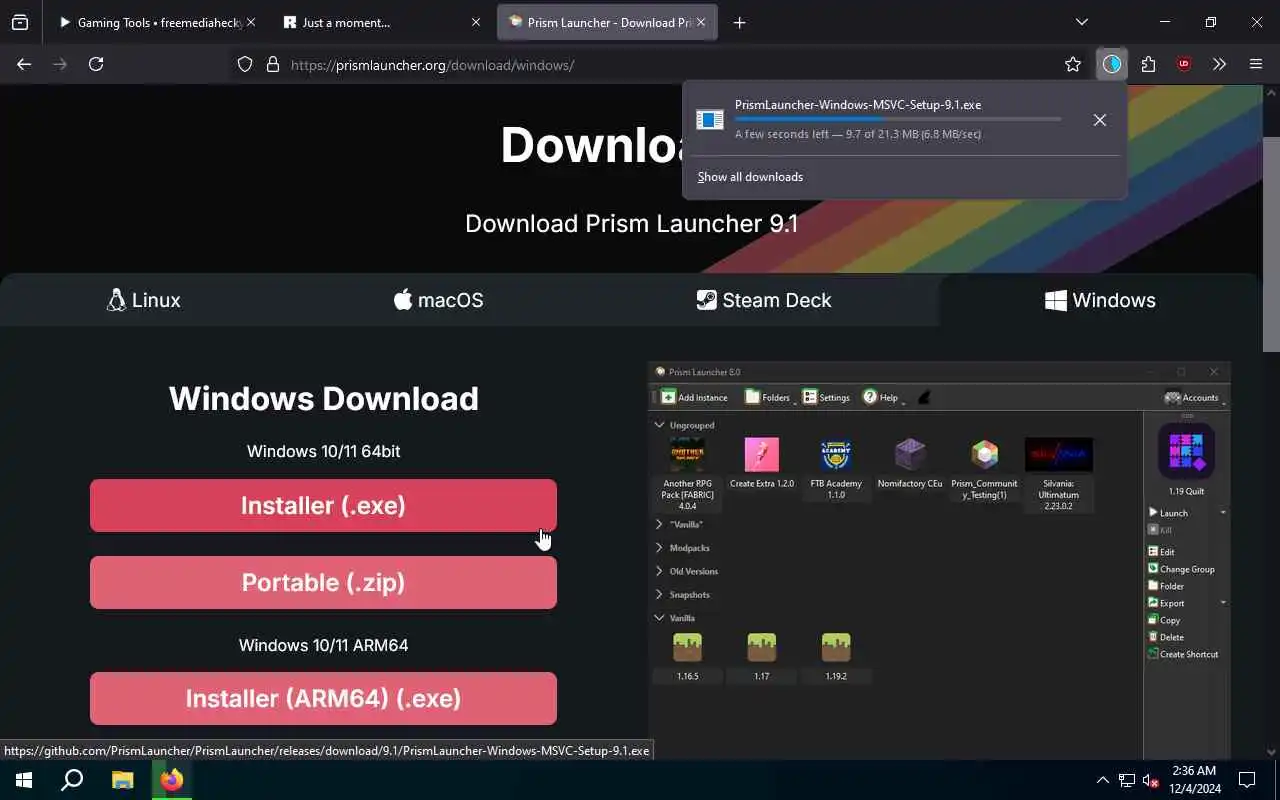Viewport: 1280px width, 800px height.
Task: Collapse the Vanilla group with instances
Action: tap(659, 618)
